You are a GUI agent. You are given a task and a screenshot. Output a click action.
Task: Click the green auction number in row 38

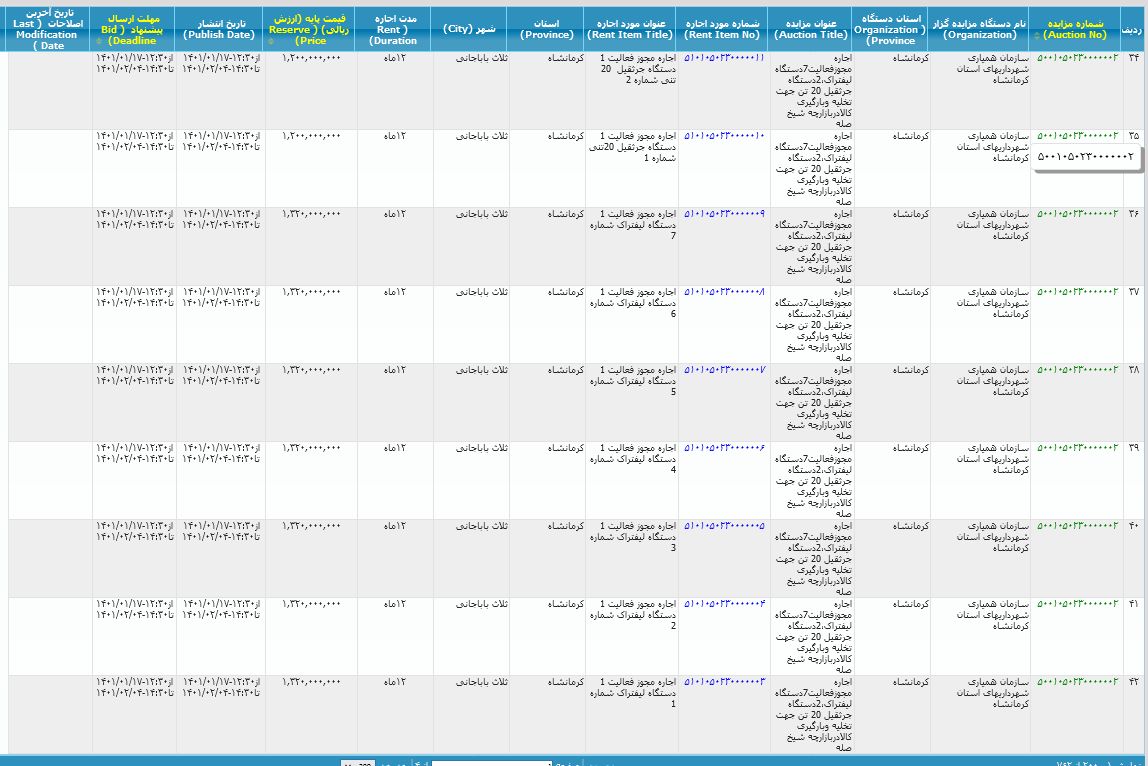(x=1077, y=370)
